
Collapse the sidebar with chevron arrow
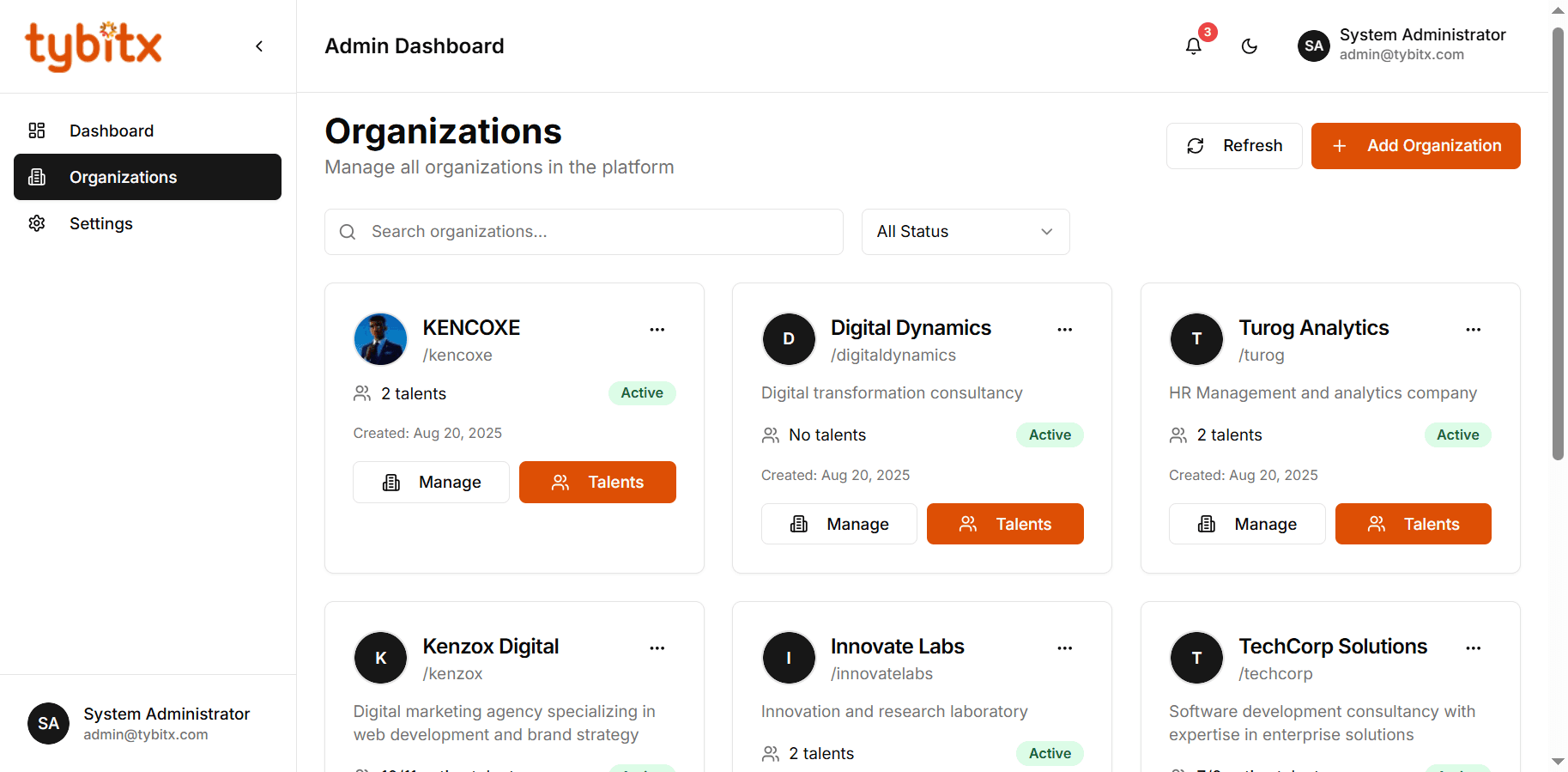[x=259, y=46]
